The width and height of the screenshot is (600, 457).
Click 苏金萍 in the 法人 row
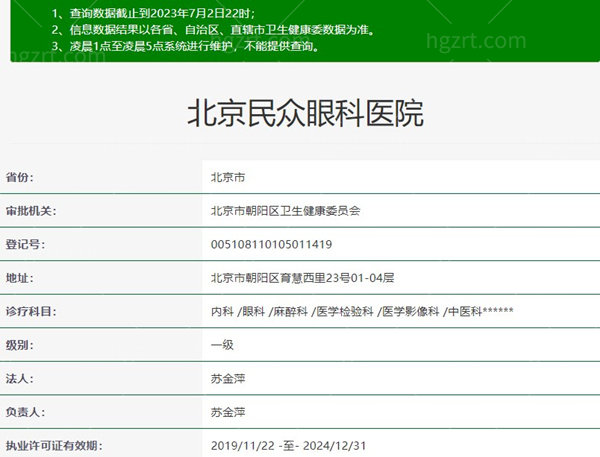[228, 379]
